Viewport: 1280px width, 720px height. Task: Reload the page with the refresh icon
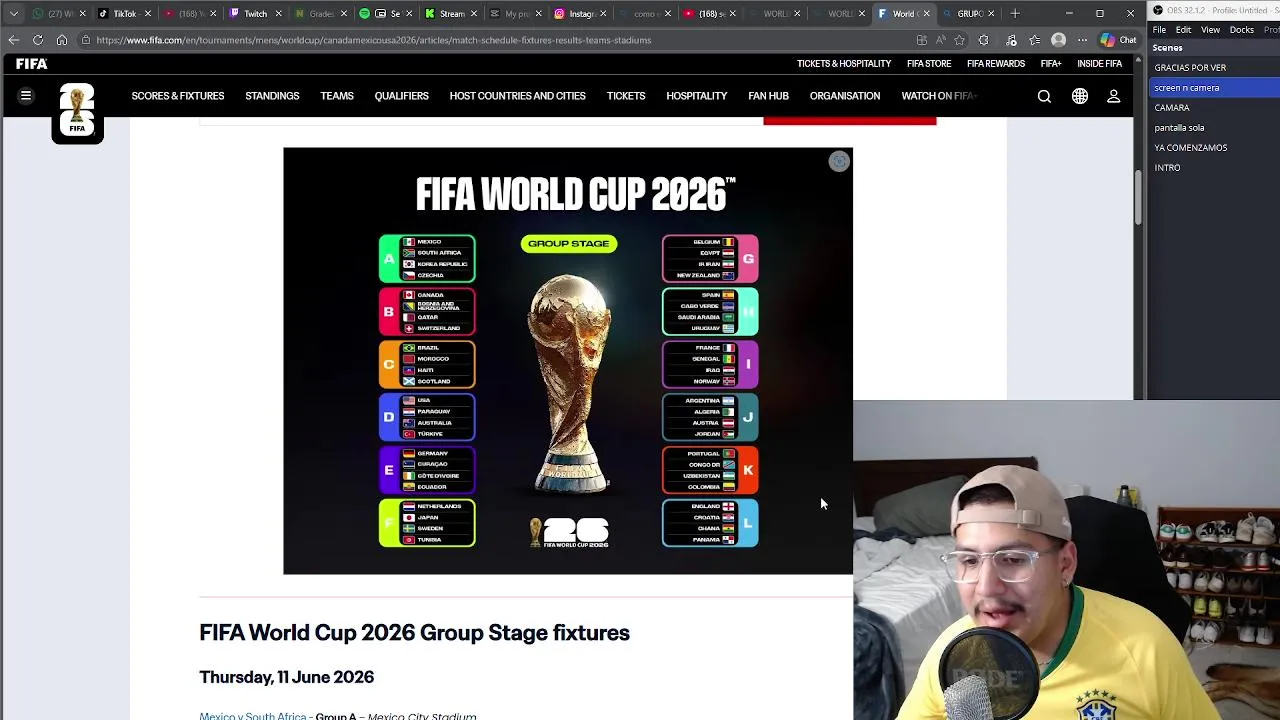38,40
